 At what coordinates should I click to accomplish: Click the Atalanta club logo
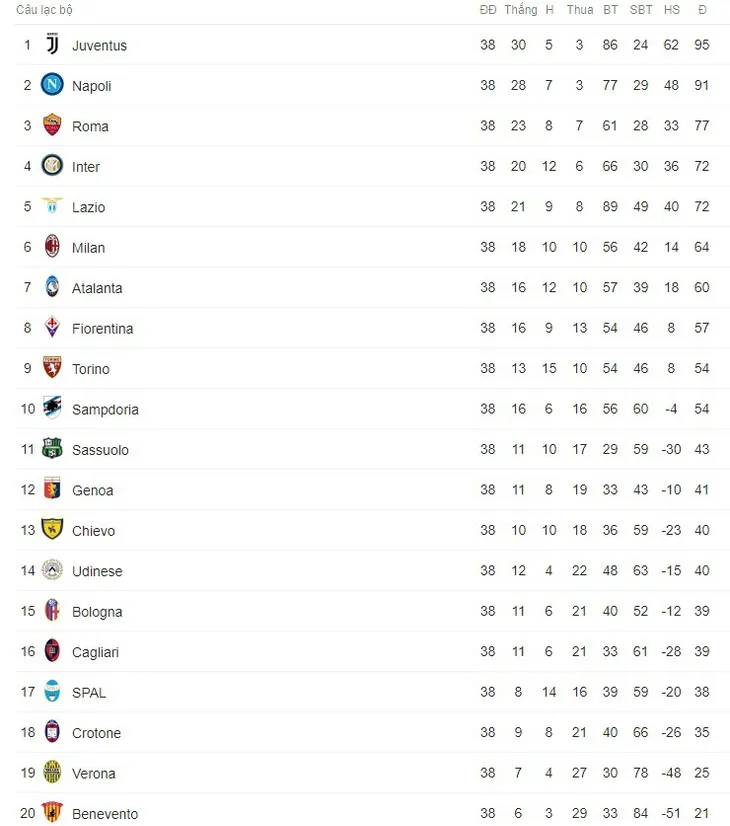tap(52, 288)
